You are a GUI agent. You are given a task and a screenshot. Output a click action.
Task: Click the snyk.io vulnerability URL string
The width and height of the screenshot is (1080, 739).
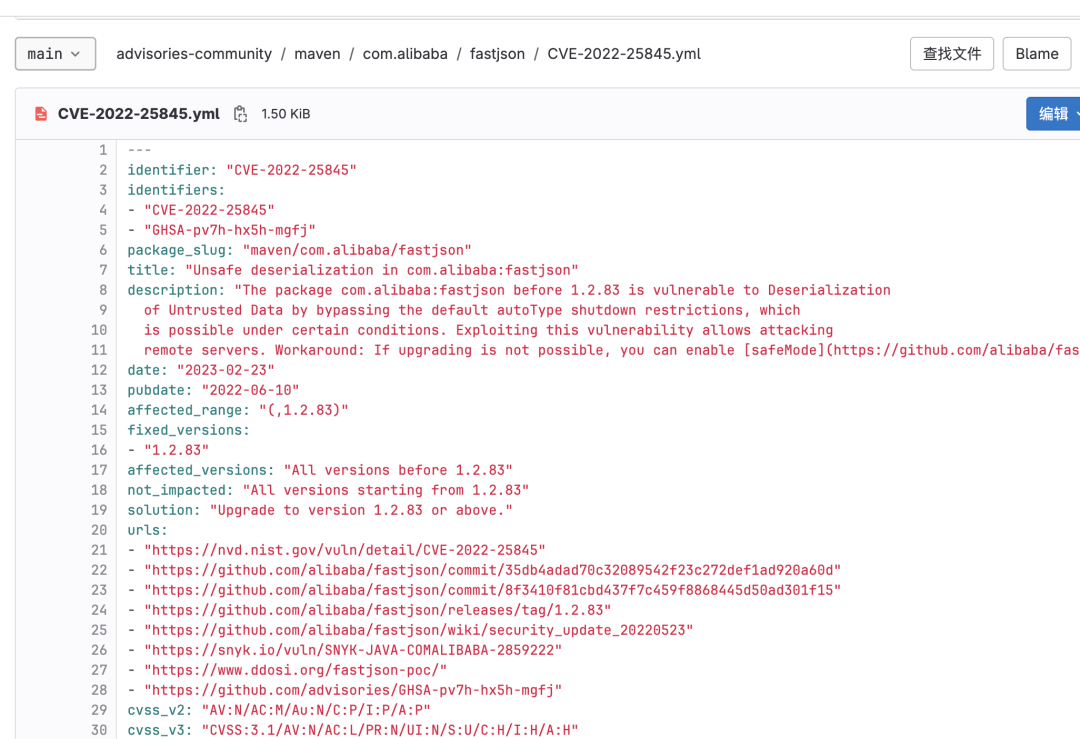[x=353, y=649]
